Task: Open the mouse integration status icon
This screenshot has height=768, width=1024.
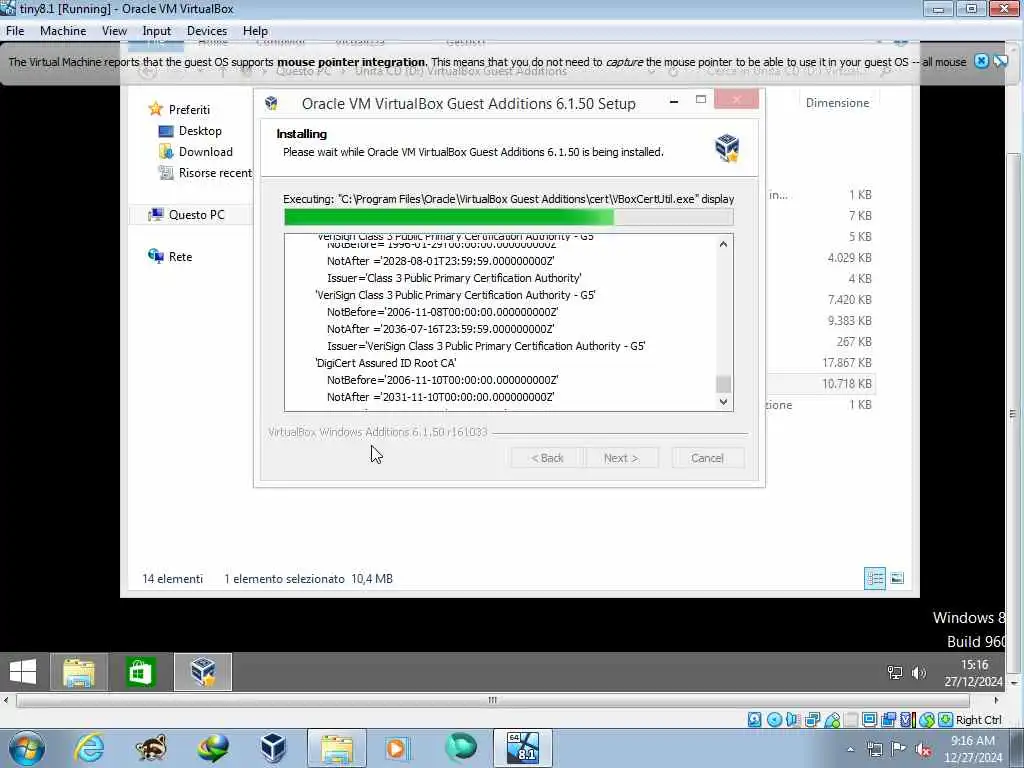Action: (926, 720)
